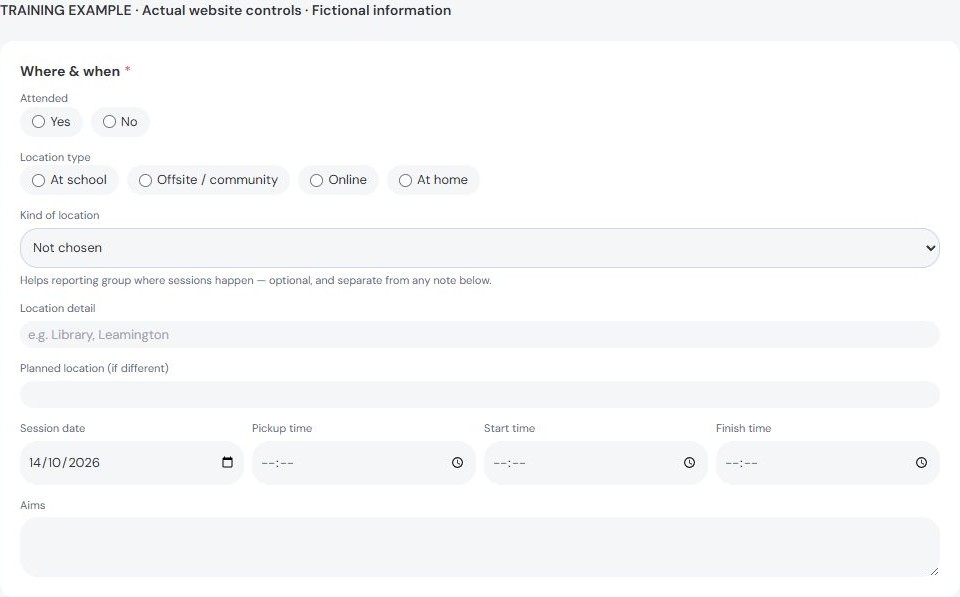Click the 'Where & when' section heading
Screen dimensions: 960x597
click(70, 71)
